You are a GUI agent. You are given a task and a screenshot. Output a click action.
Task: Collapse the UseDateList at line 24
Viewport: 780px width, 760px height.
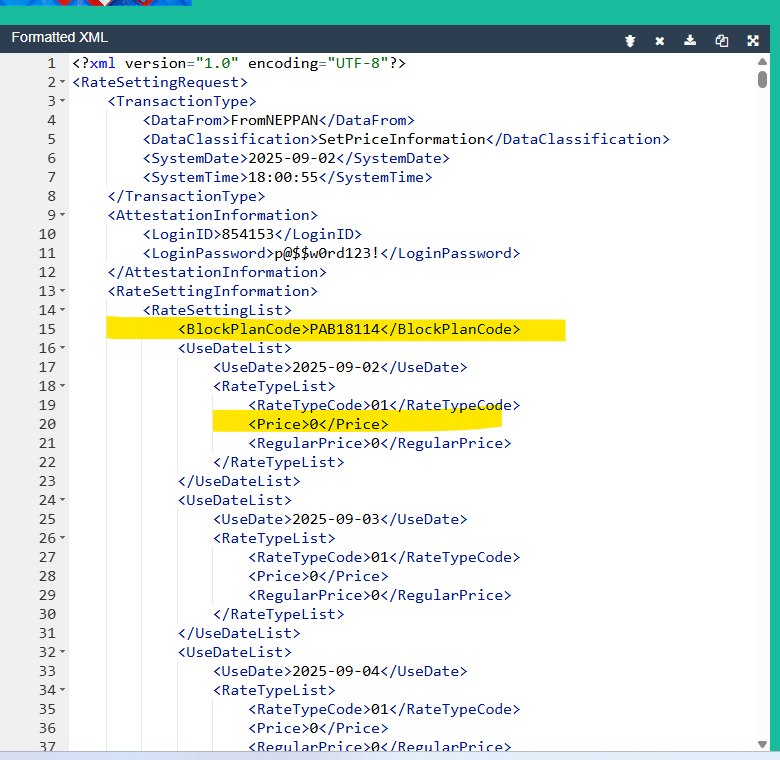click(x=62, y=501)
